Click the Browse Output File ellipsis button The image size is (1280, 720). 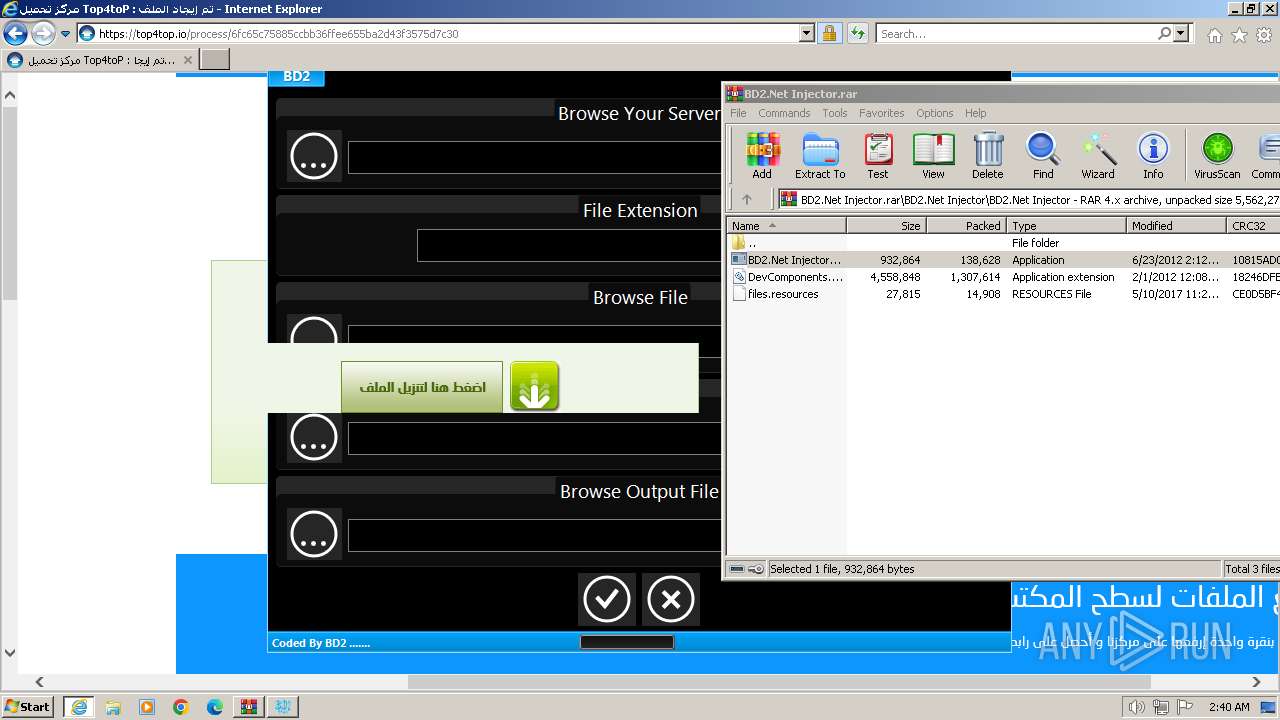[x=314, y=534]
